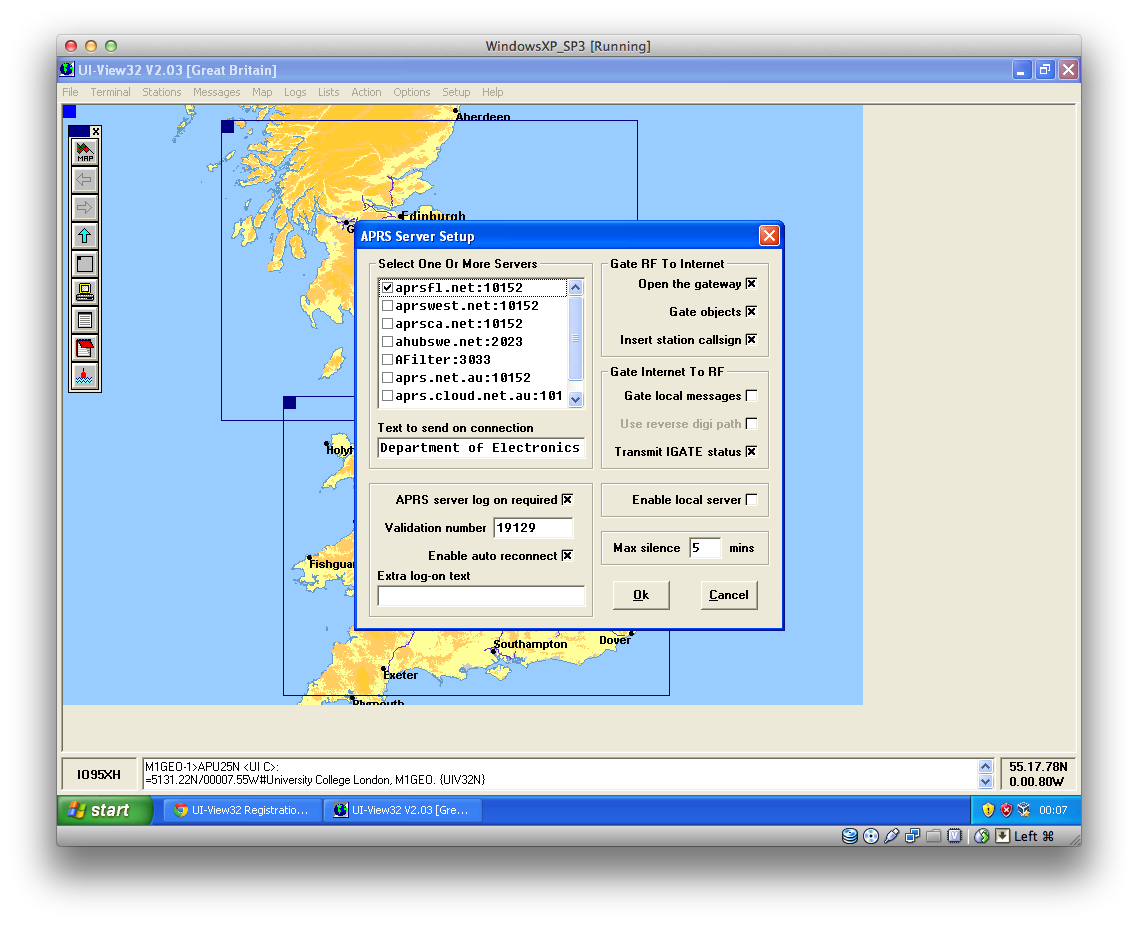This screenshot has width=1138, height=925.
Task: Click the VirtualBox virtualization V chip icon
Action: pos(954,836)
